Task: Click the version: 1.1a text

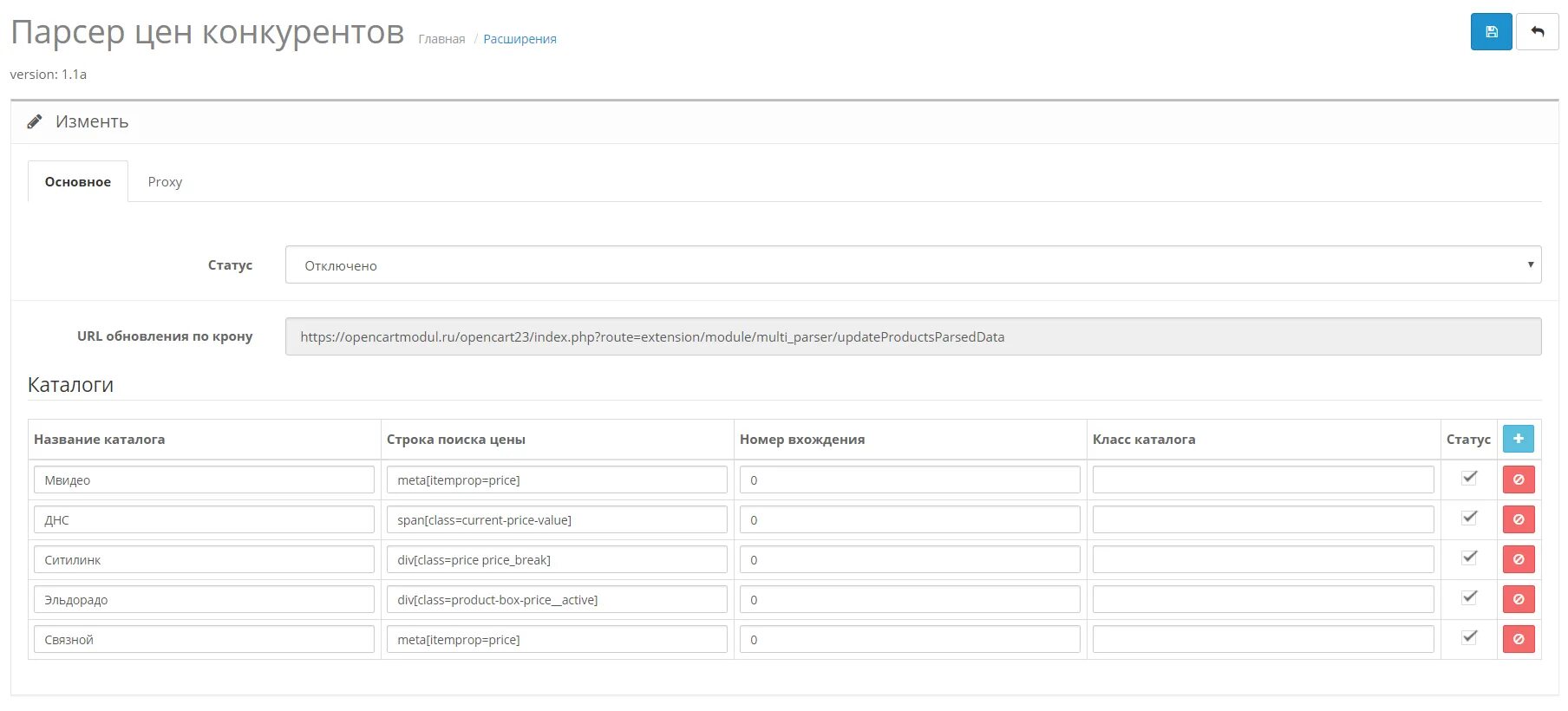Action: pos(49,75)
